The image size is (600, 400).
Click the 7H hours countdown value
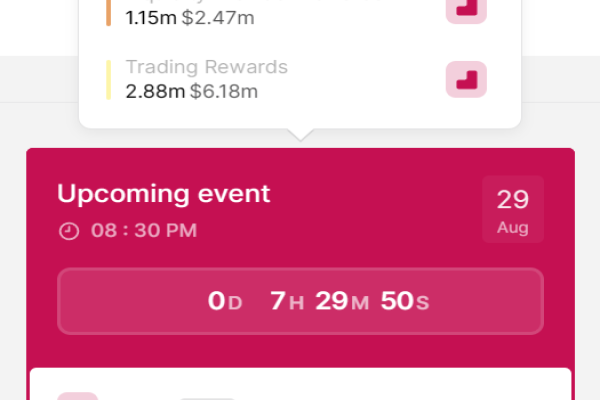(x=287, y=301)
